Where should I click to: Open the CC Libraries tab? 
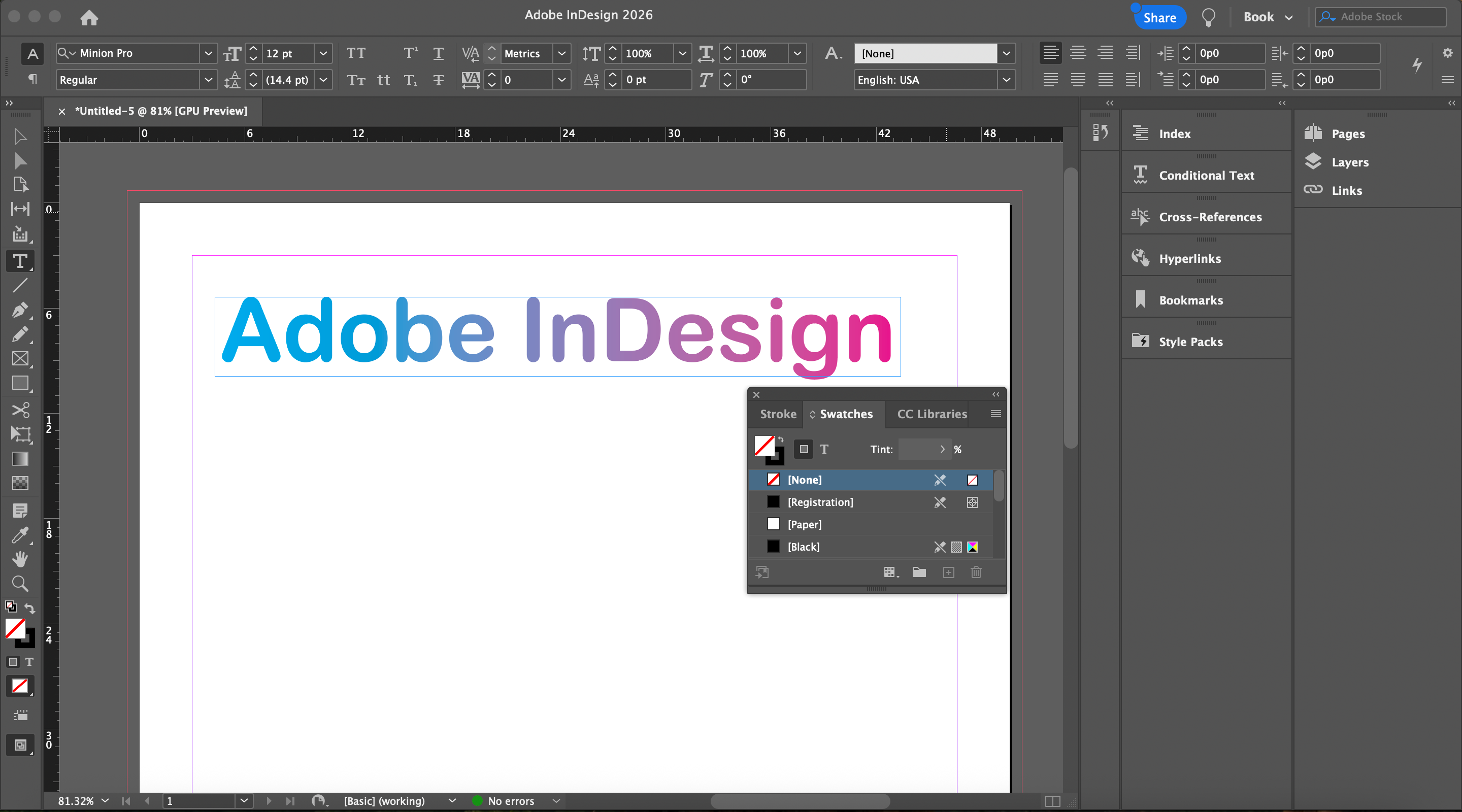[x=932, y=414]
